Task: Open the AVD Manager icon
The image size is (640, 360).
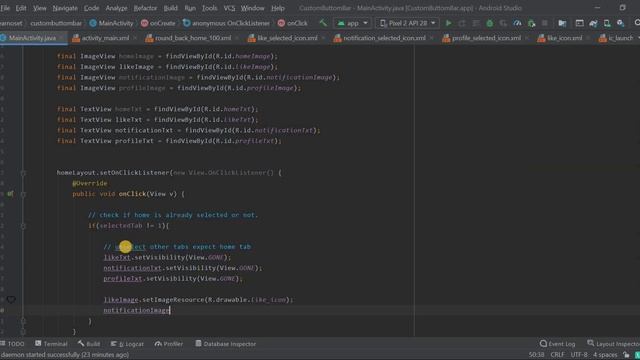Action: [x=607, y=23]
